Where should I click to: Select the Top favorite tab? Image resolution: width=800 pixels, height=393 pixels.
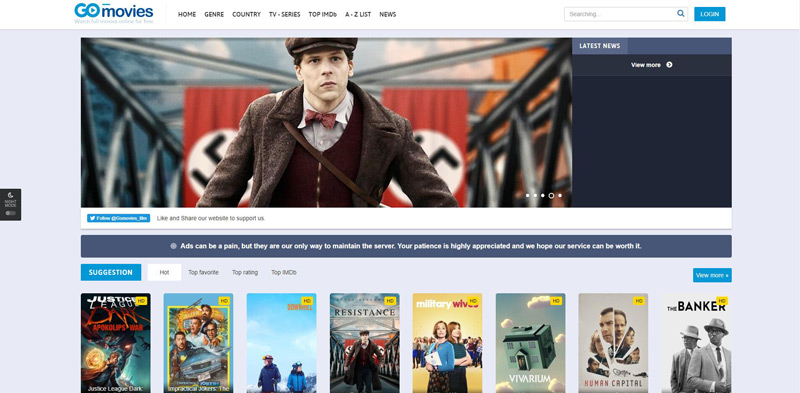pos(203,273)
